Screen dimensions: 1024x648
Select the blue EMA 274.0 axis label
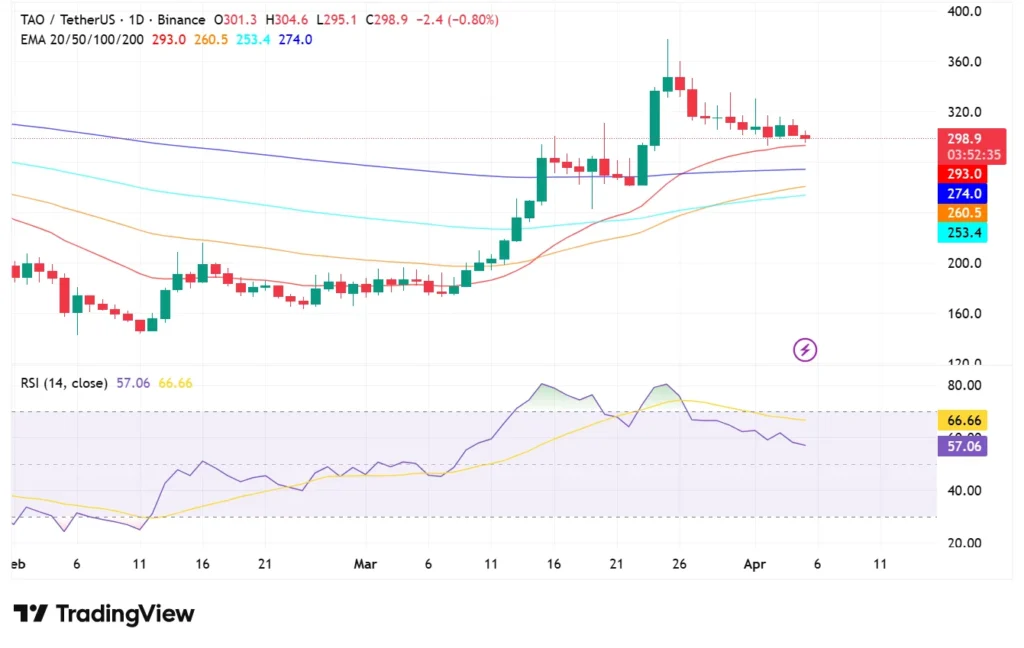point(964,193)
